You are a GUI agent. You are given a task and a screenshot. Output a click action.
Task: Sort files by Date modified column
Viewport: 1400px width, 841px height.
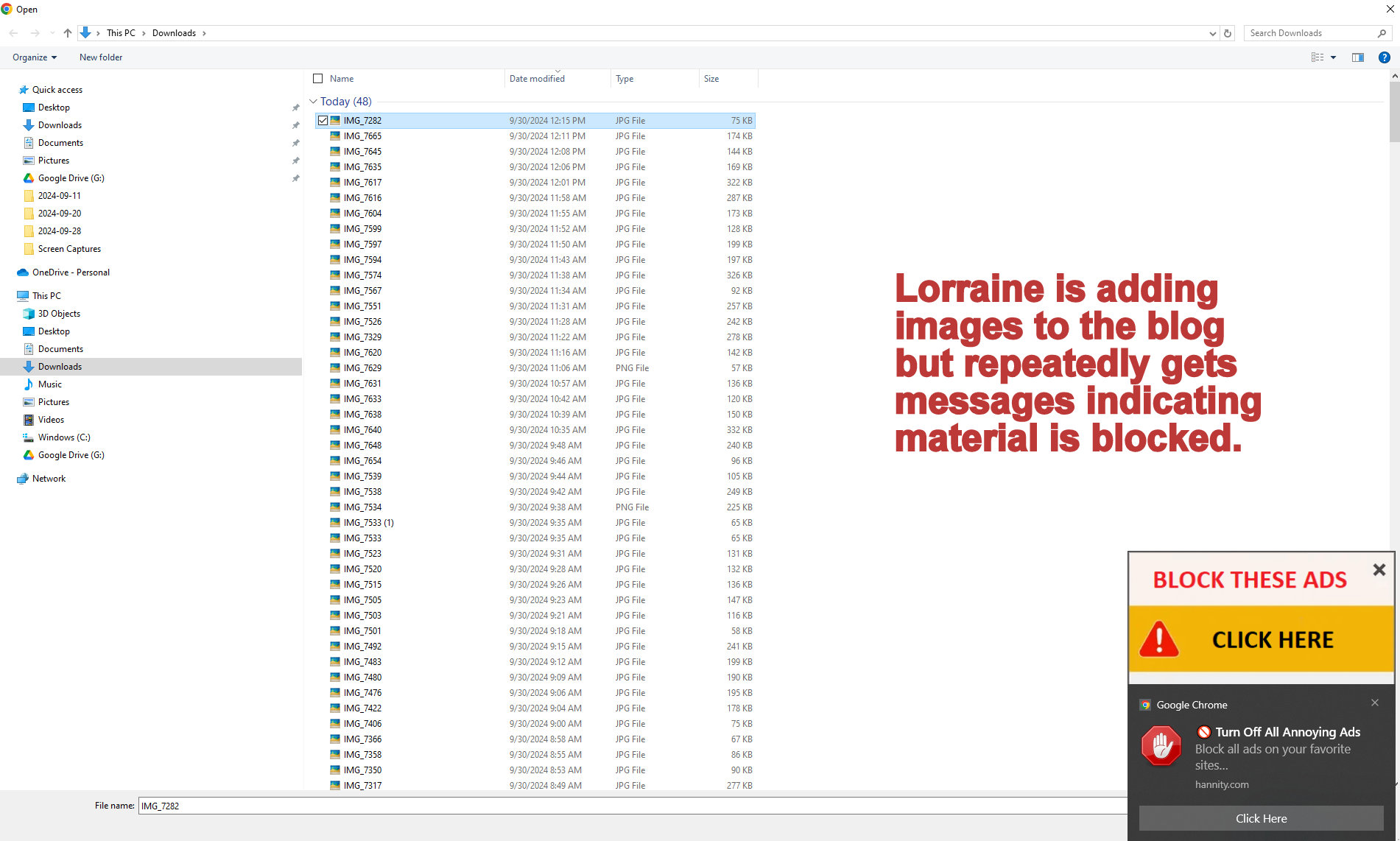coord(537,79)
